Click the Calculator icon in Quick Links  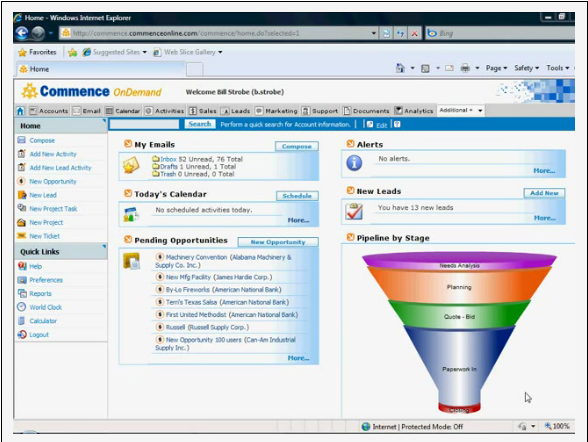coord(22,321)
